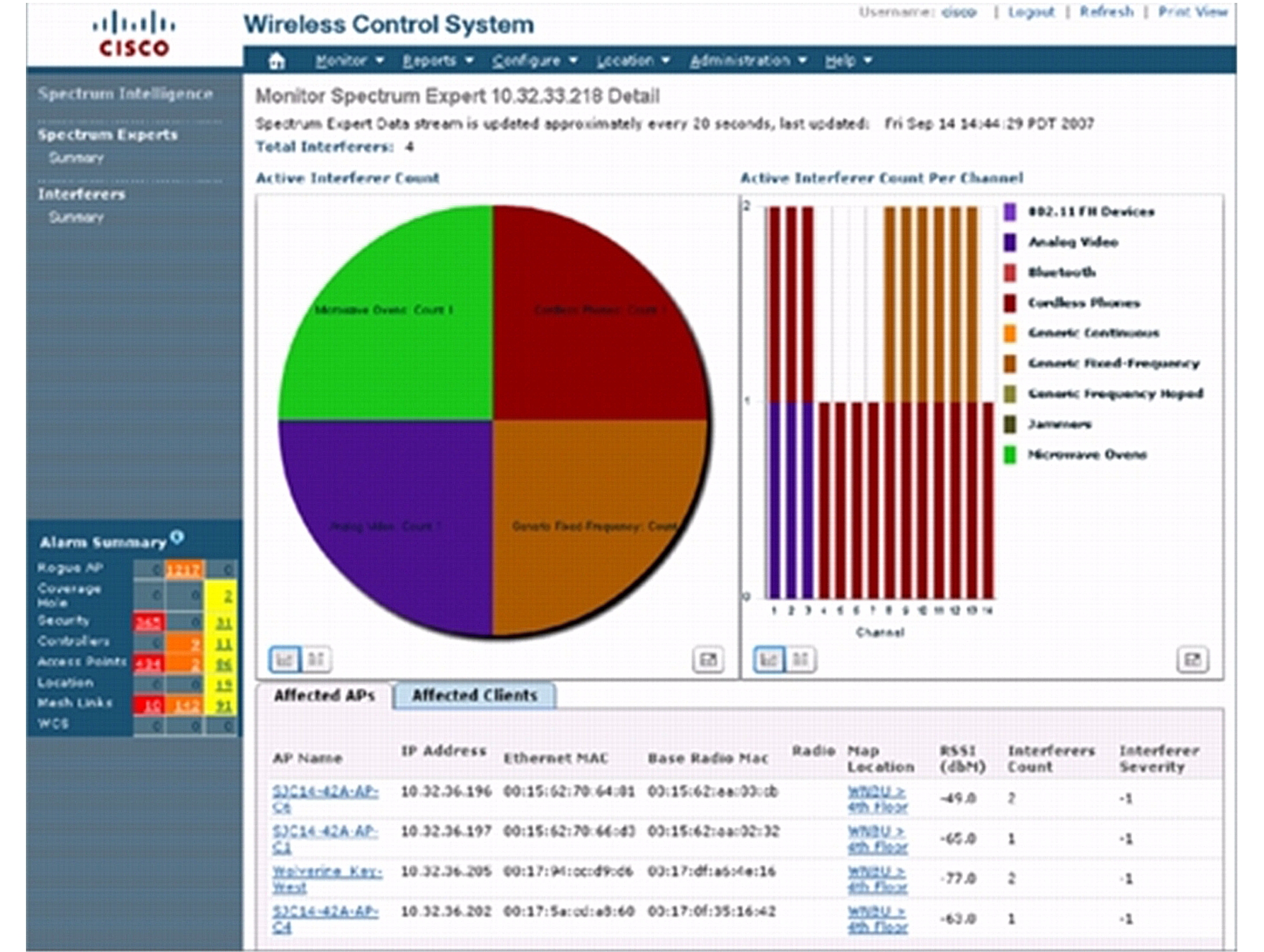
Task: Open the Reports menu
Action: [437, 61]
